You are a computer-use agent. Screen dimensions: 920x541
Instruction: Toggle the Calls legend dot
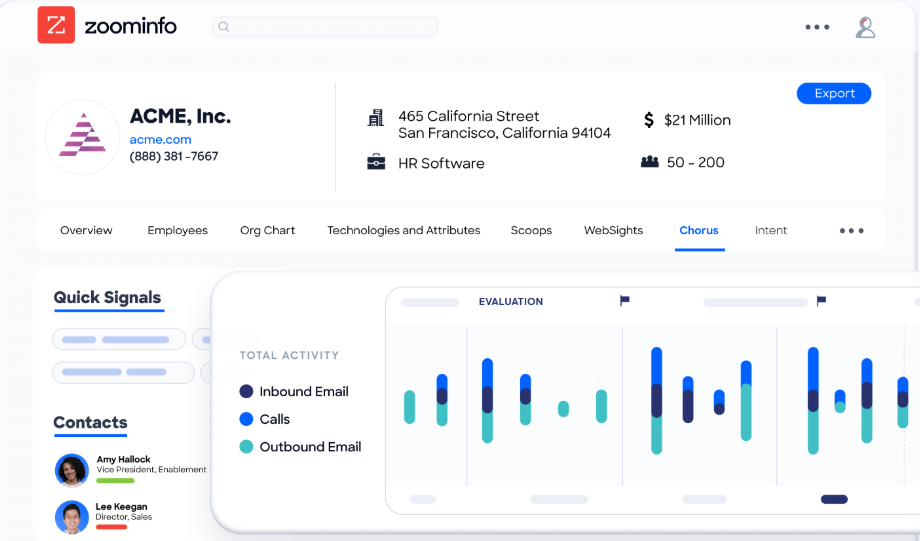(246, 419)
